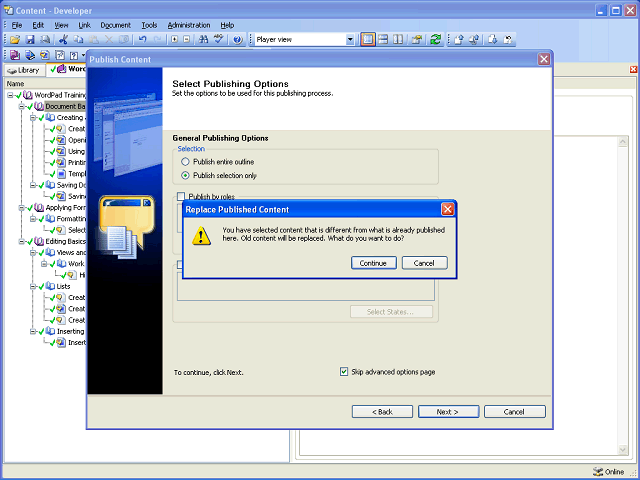Close the Replace Published Content dialog

[447, 209]
